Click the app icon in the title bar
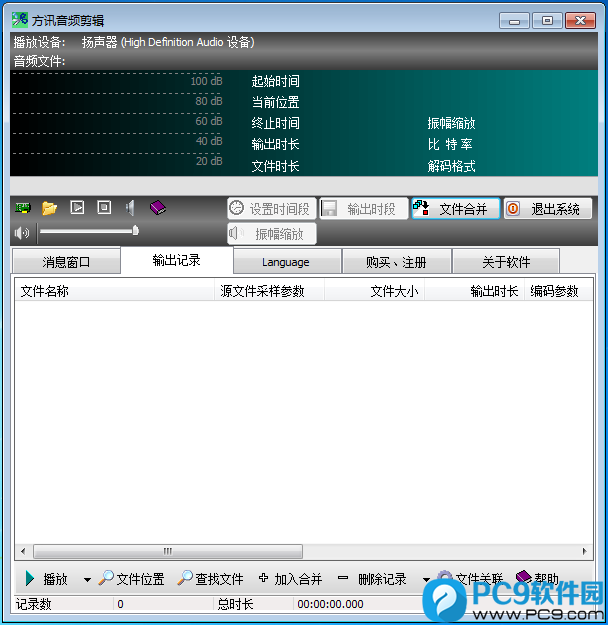The width and height of the screenshot is (608, 625). pyautogui.click(x=20, y=20)
